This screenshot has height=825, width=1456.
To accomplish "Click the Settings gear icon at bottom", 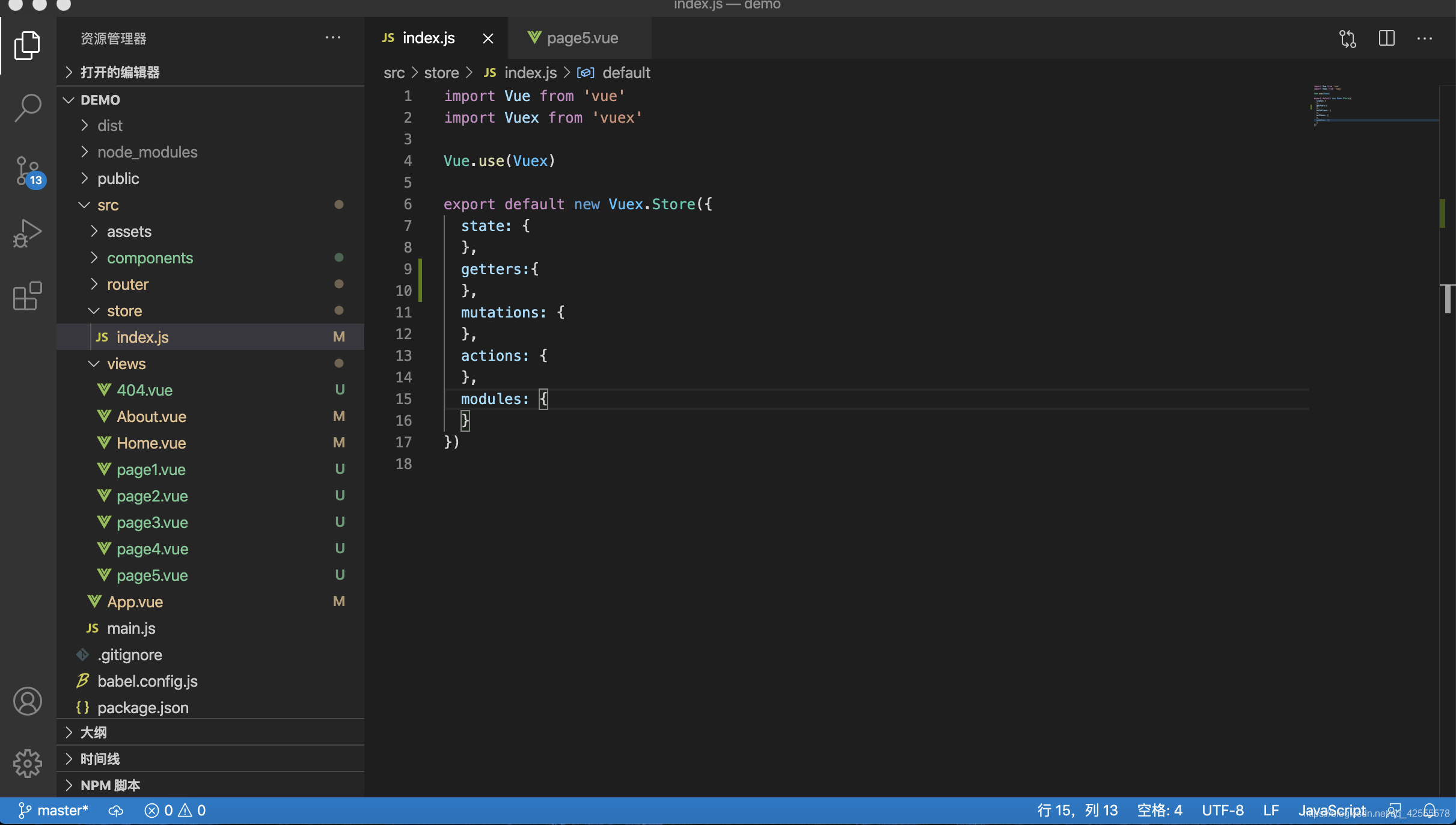I will pos(27,763).
